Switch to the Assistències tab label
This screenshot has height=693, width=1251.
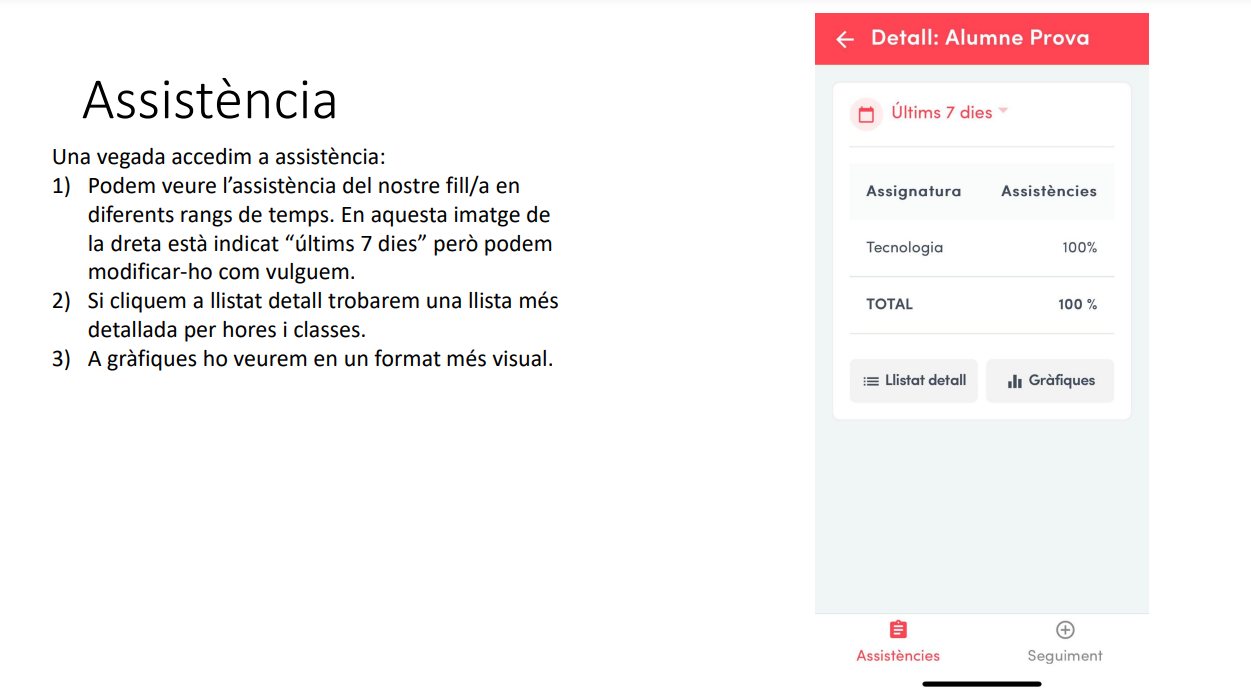click(898, 656)
